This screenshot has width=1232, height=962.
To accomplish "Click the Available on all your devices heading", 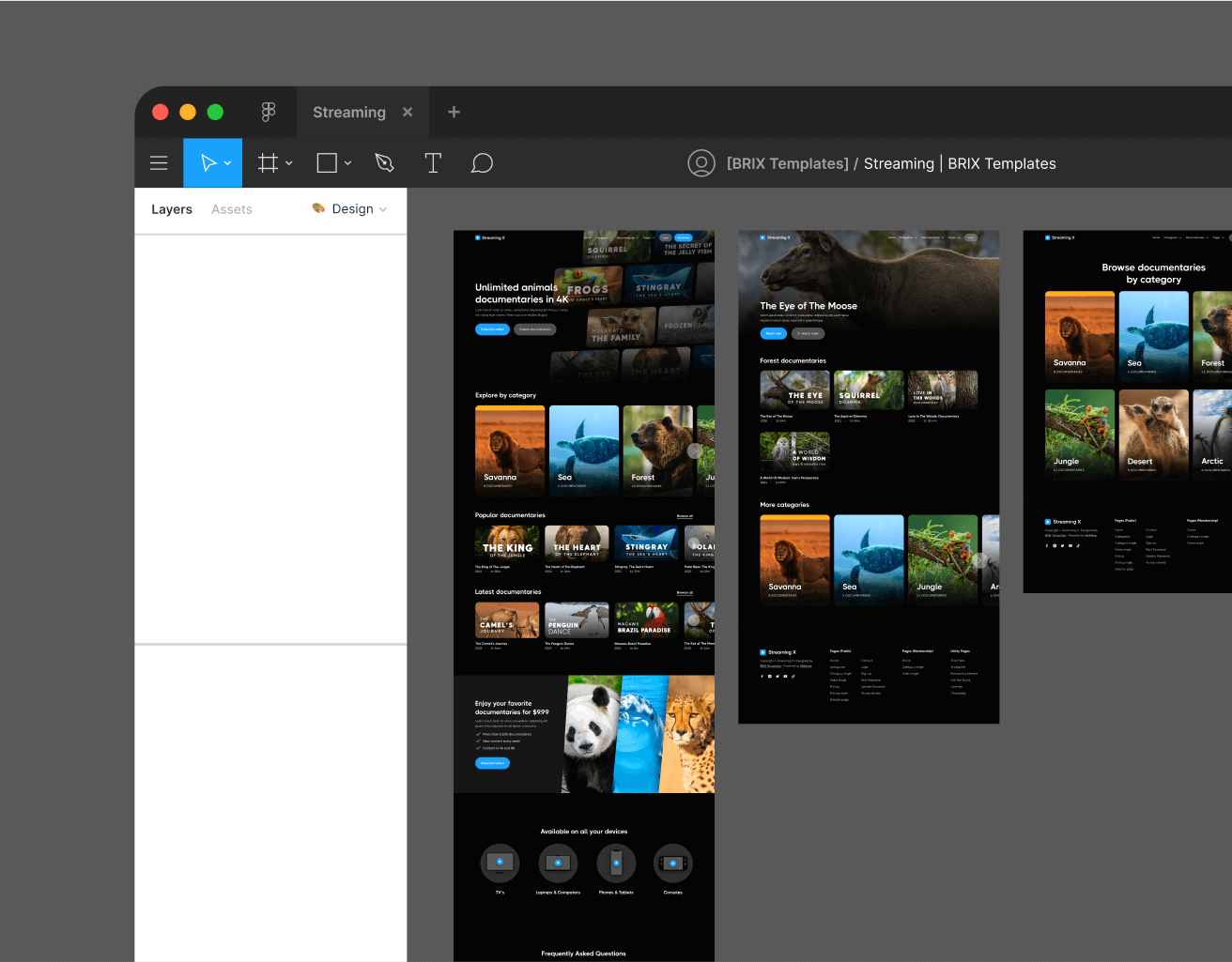I will 583,832.
